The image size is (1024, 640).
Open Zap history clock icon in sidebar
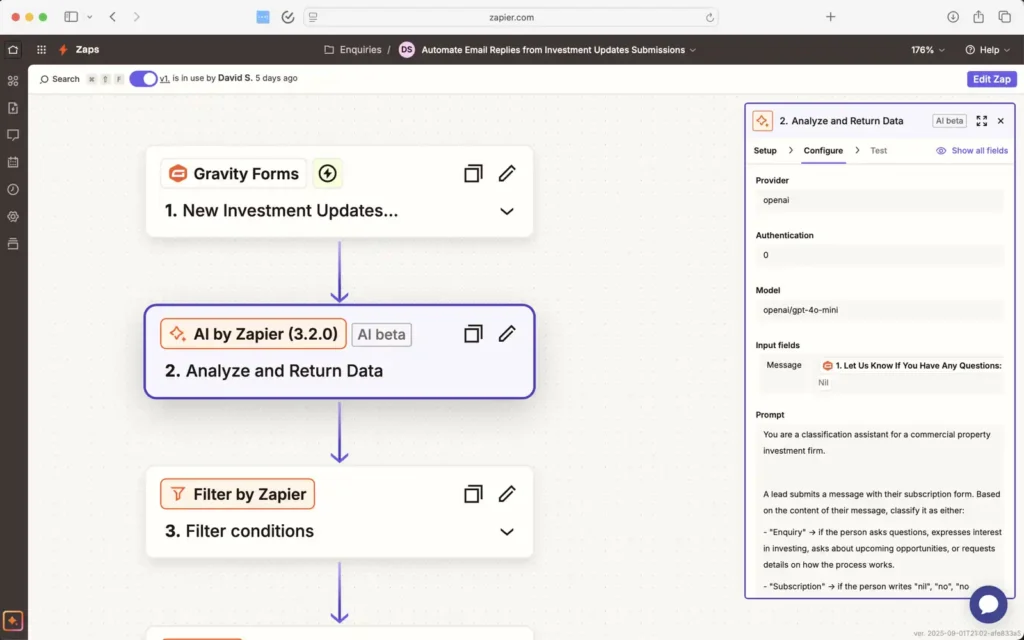pos(13,189)
